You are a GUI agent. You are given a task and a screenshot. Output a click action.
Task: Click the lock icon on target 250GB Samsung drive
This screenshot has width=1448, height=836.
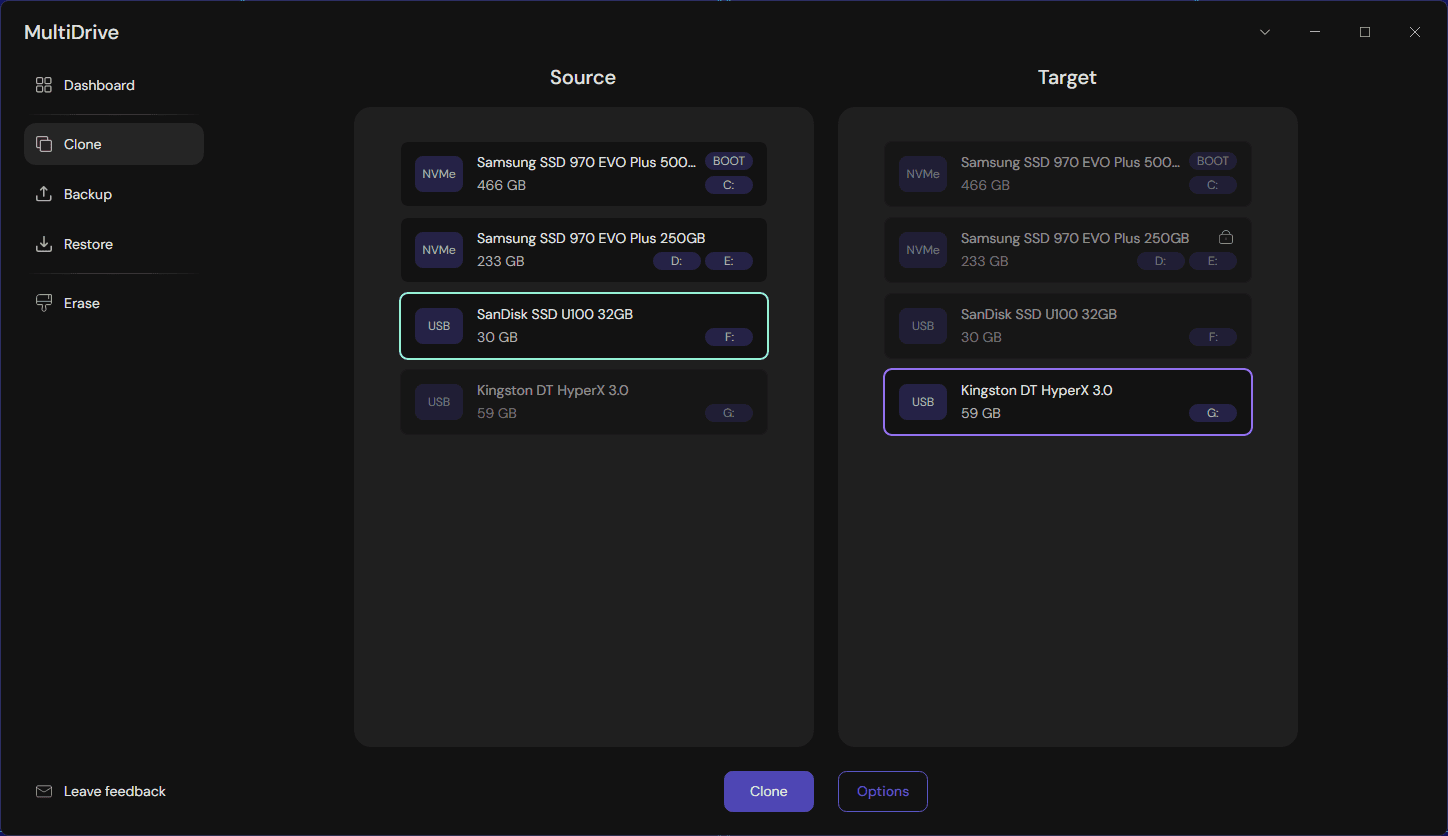tap(1226, 237)
